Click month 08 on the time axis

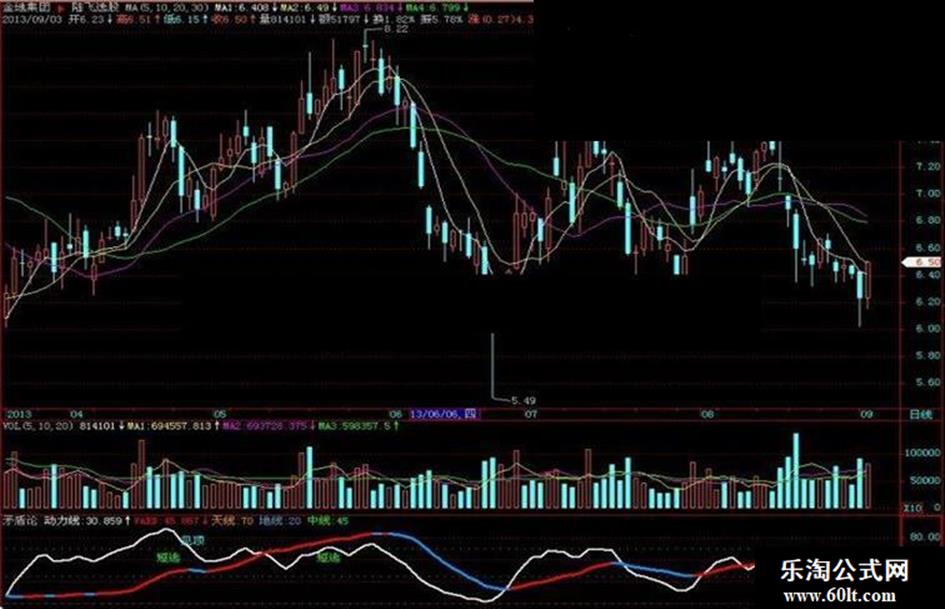pos(708,414)
